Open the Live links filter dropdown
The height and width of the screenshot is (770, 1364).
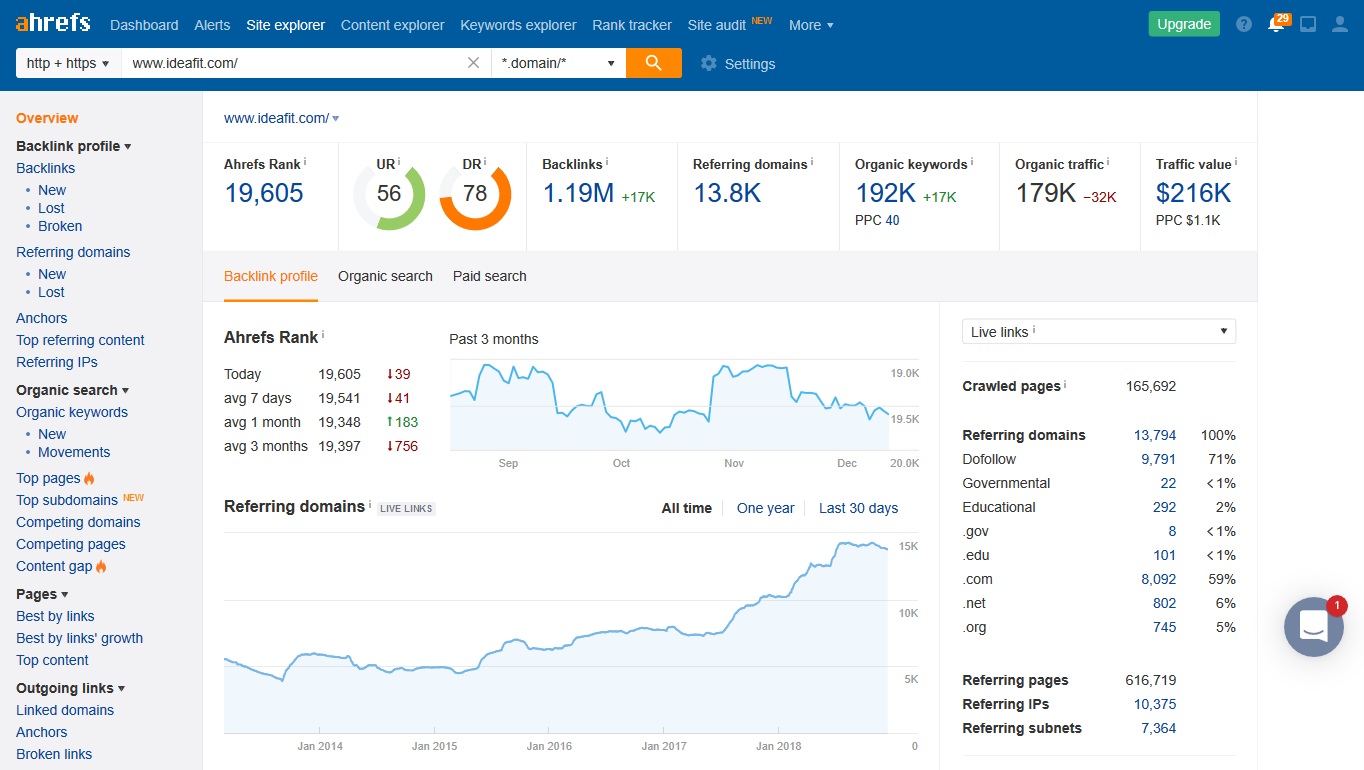point(1098,331)
